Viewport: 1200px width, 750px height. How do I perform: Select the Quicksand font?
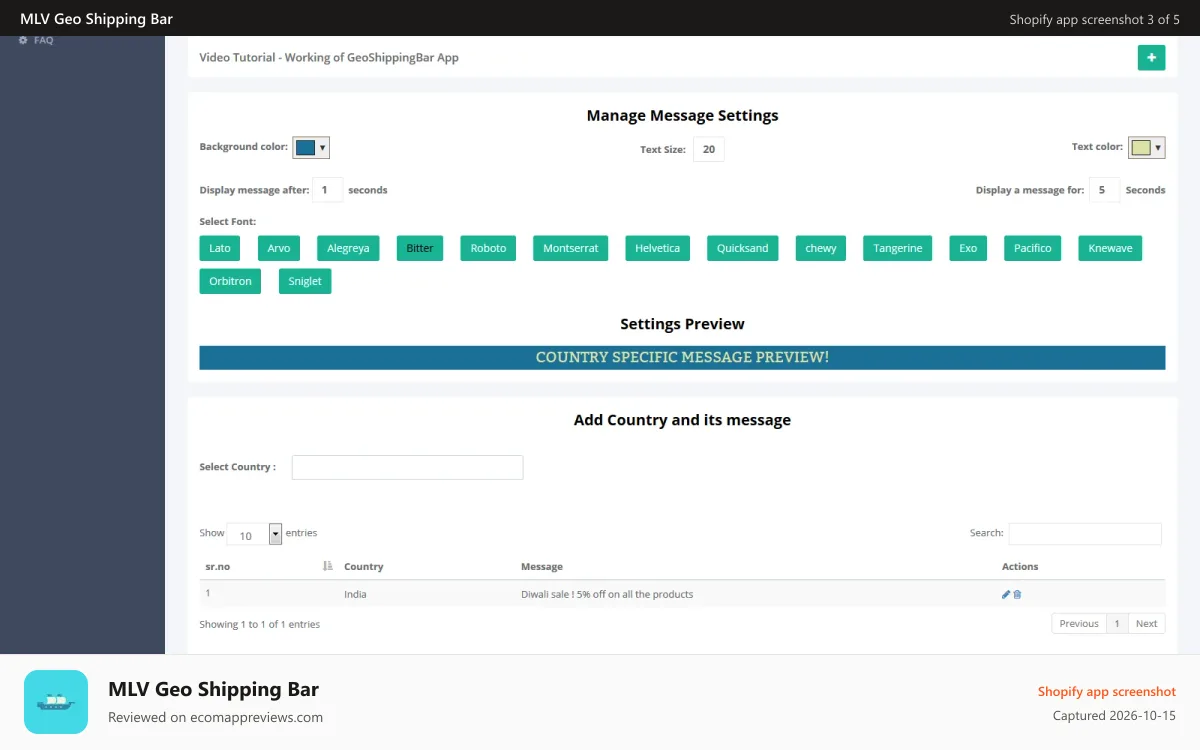click(x=743, y=248)
